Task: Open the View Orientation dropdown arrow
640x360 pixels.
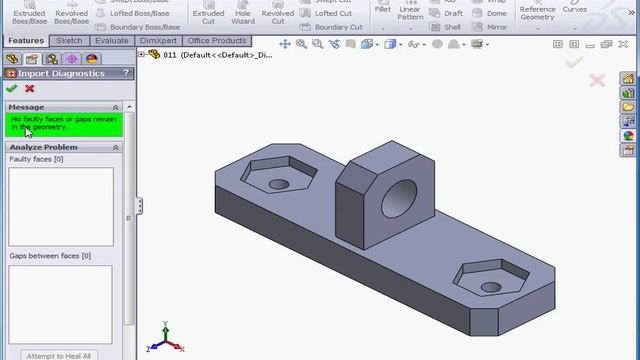Action: pyautogui.click(x=377, y=44)
